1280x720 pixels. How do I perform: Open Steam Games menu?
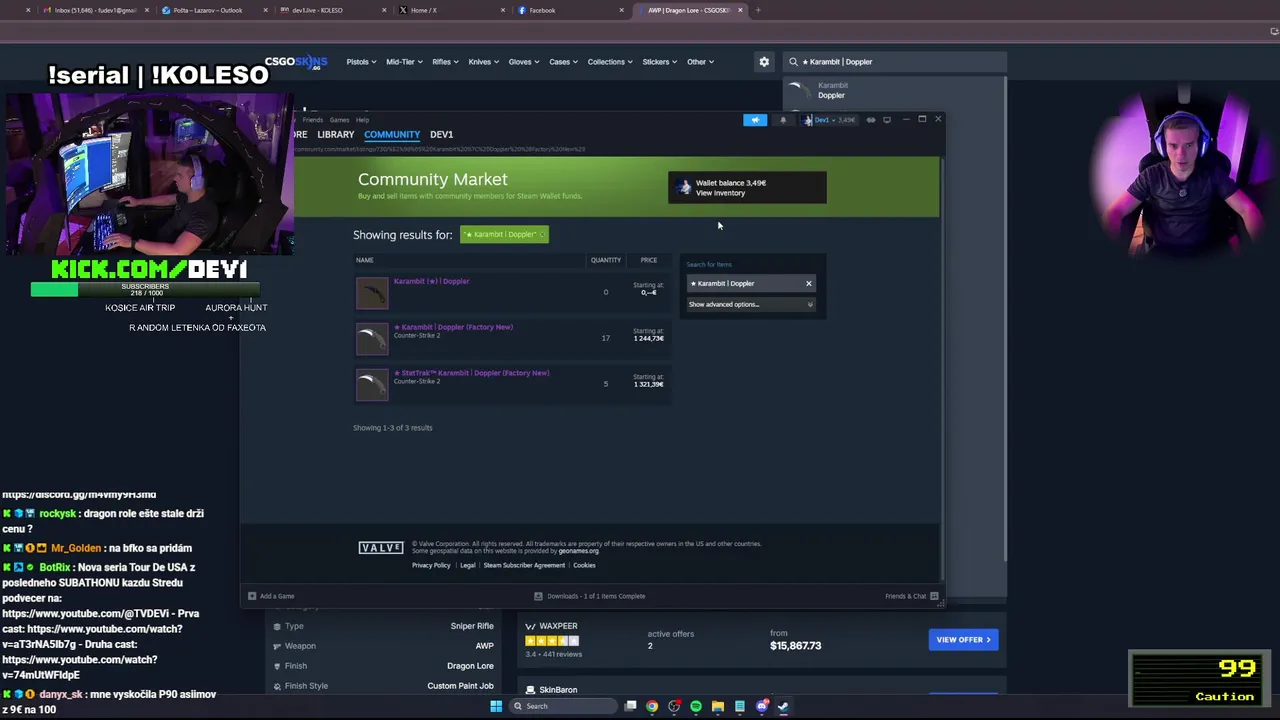click(340, 120)
